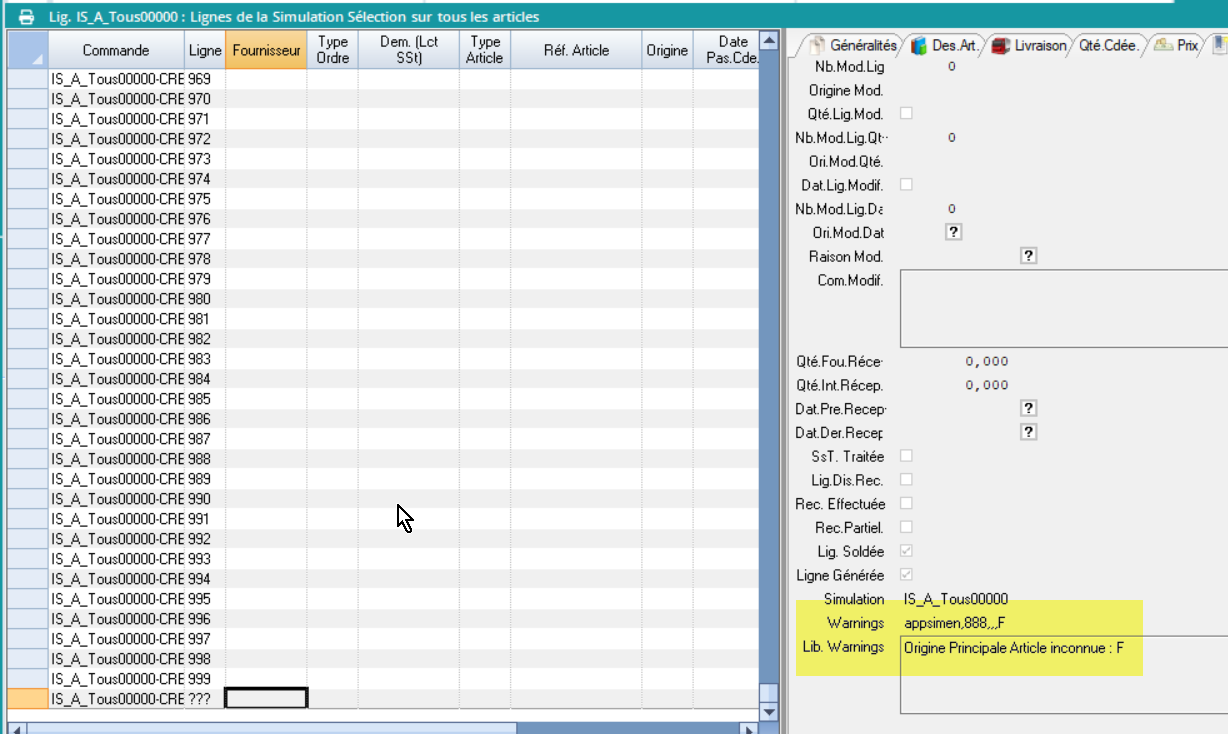Click the grid's scroll down arrow
This screenshot has width=1228, height=734.
click(768, 711)
